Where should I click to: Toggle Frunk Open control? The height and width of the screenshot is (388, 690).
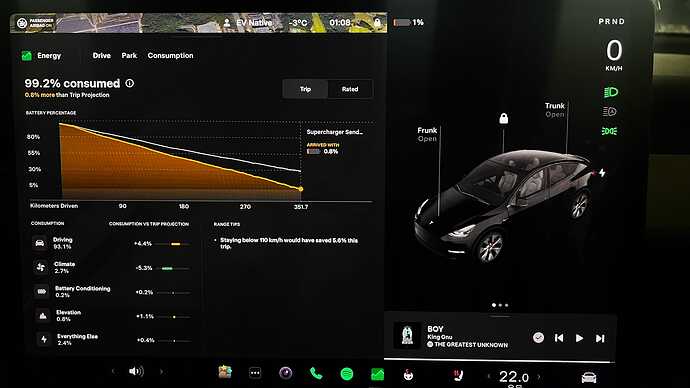427,134
